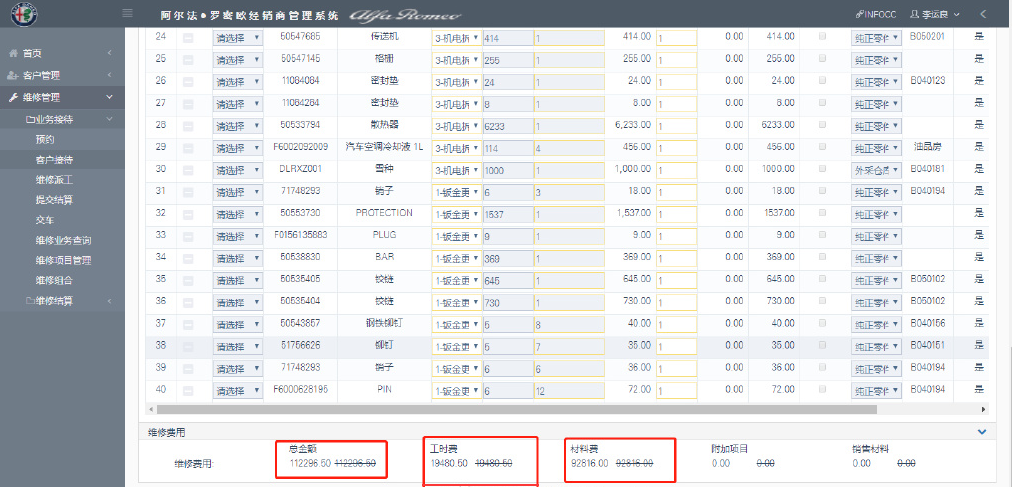Click the minus icon in row 26
The width and height of the screenshot is (1012, 487).
(x=188, y=82)
